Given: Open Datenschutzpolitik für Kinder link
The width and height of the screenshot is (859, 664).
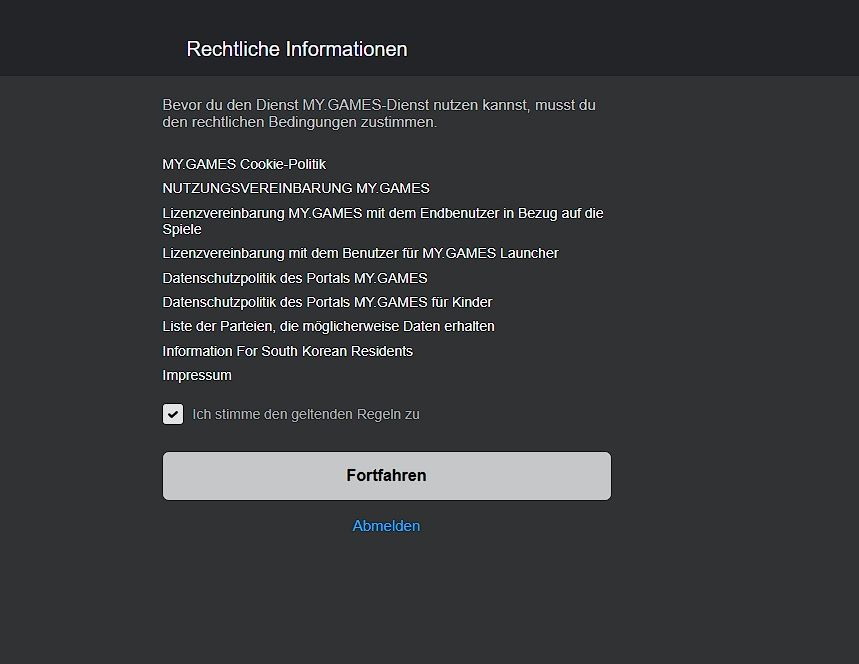Looking at the screenshot, I should [327, 302].
